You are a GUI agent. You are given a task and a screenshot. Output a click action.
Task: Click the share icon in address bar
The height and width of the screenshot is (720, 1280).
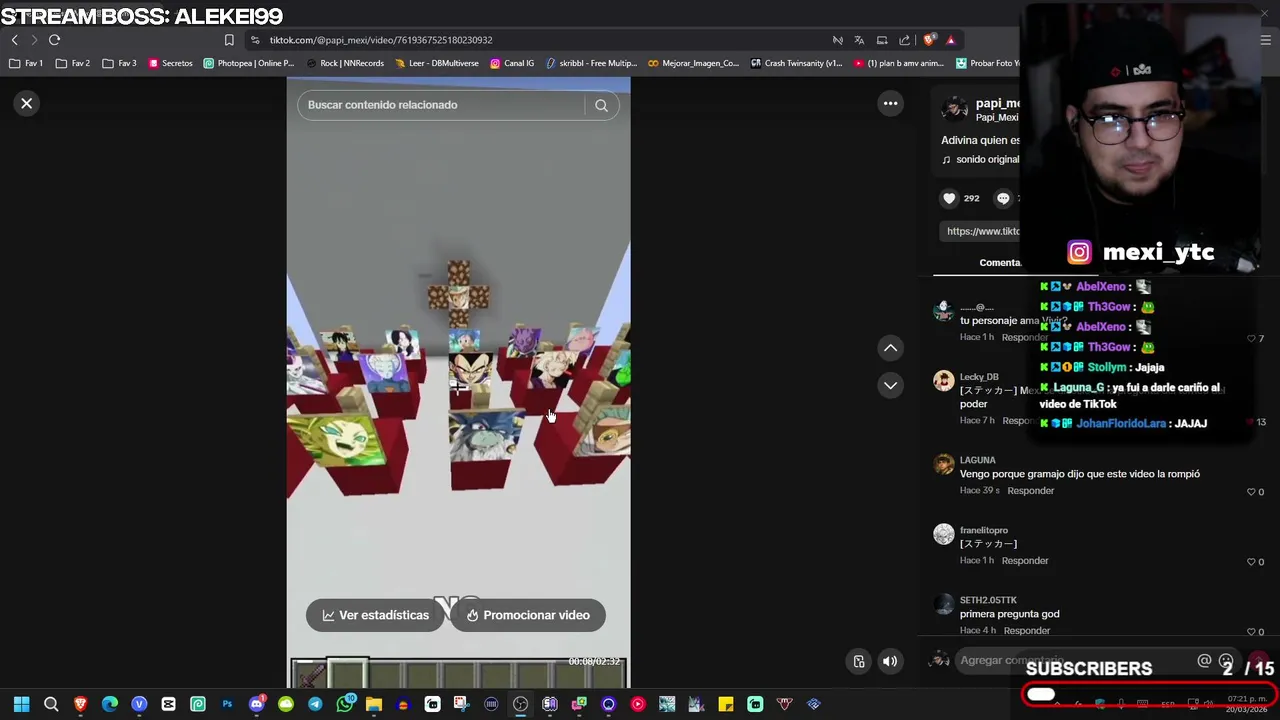904,40
